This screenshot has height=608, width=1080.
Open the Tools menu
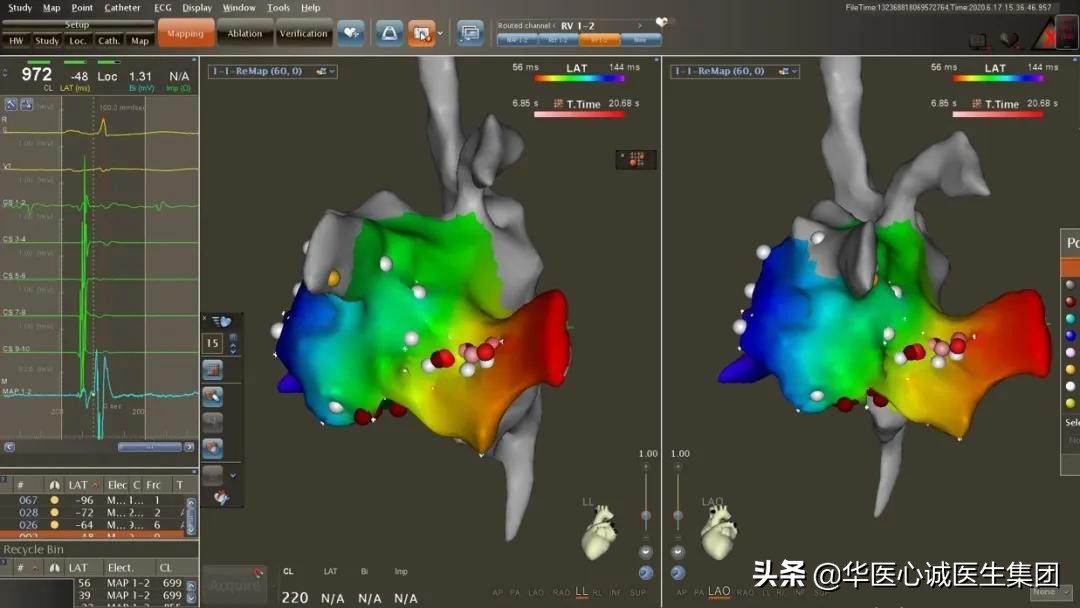[x=278, y=8]
